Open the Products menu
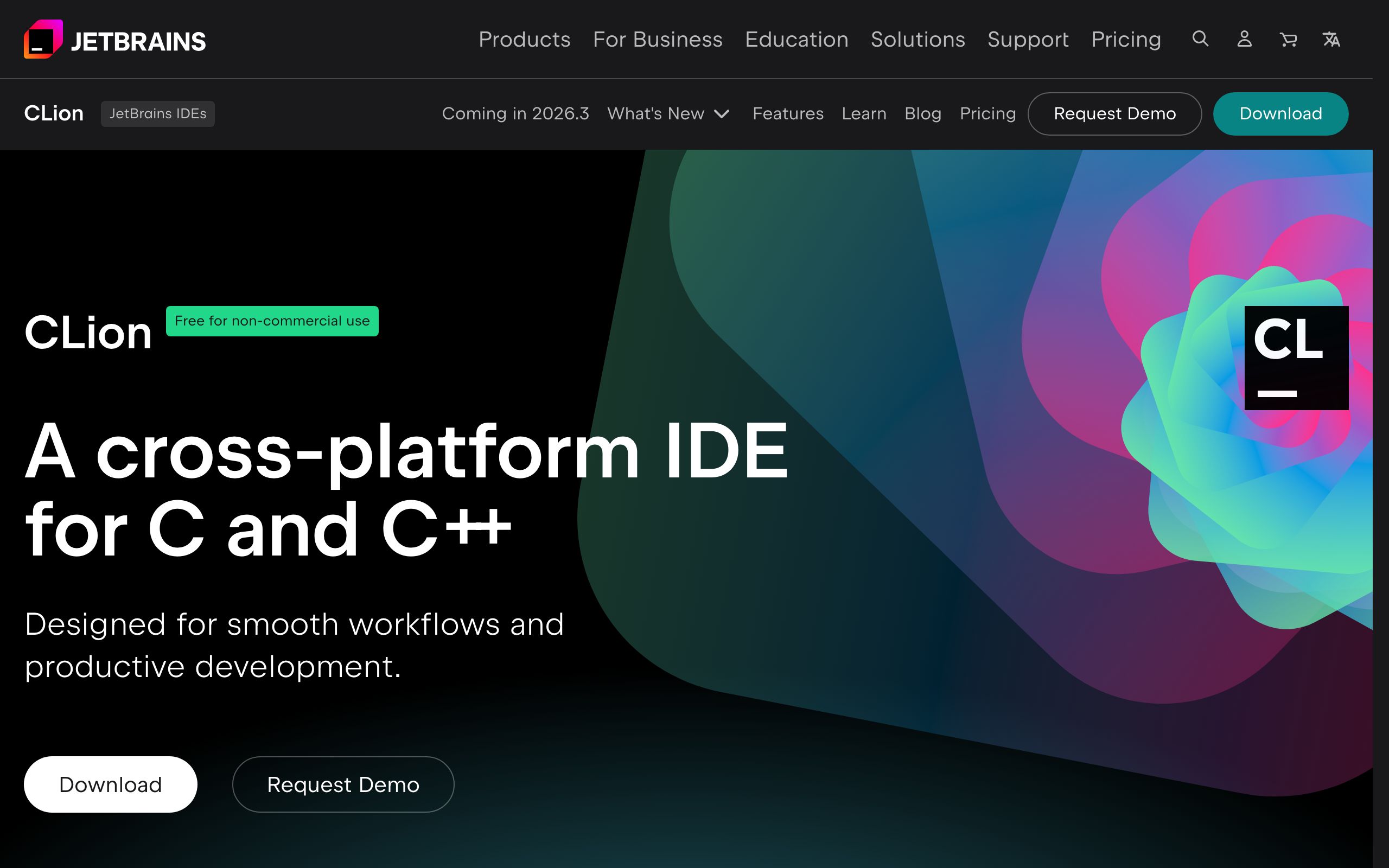The width and height of the screenshot is (1389, 868). [525, 40]
